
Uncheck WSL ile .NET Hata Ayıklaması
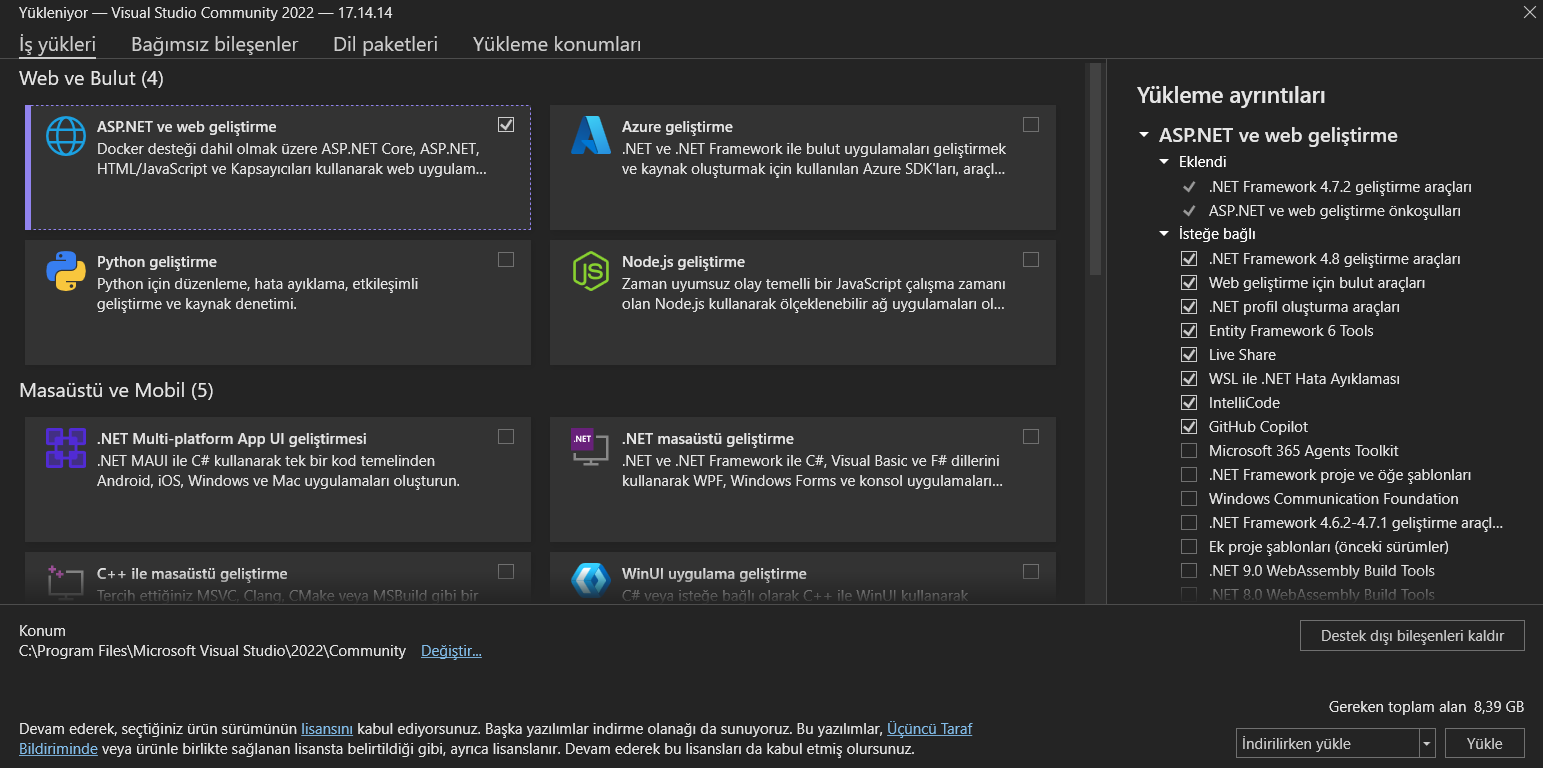point(1189,379)
